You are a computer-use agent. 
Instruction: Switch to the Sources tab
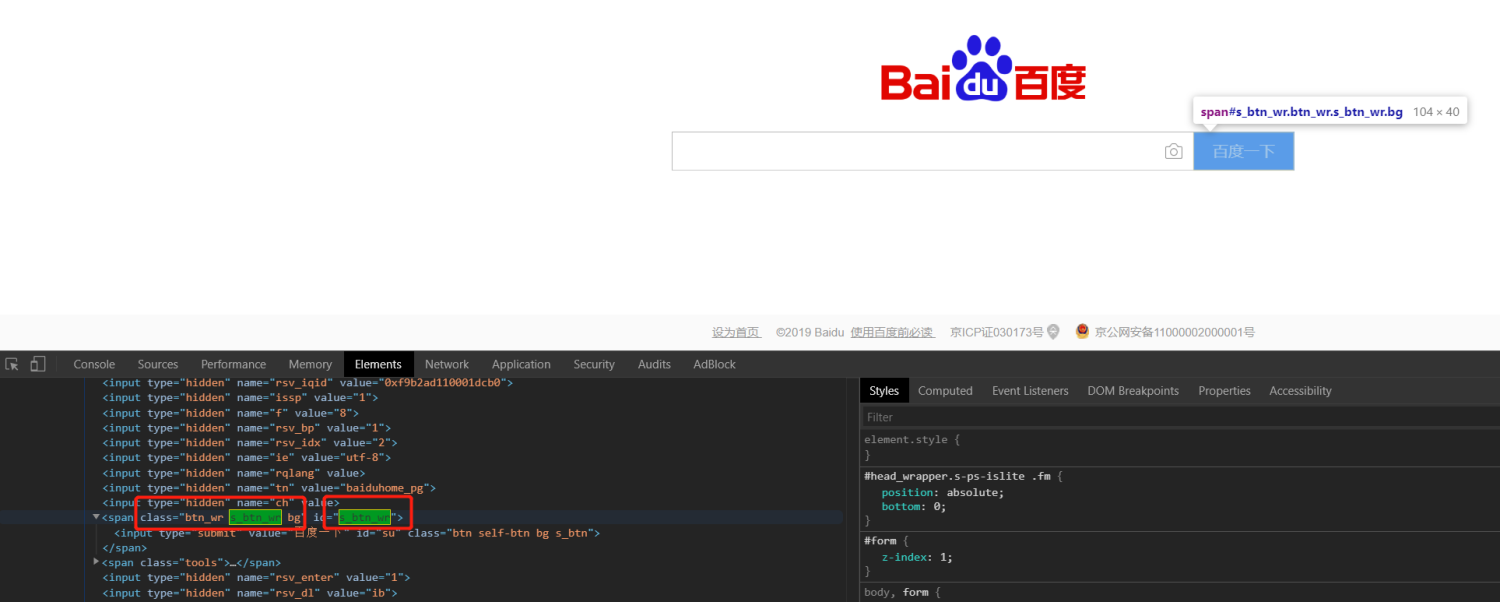point(158,364)
